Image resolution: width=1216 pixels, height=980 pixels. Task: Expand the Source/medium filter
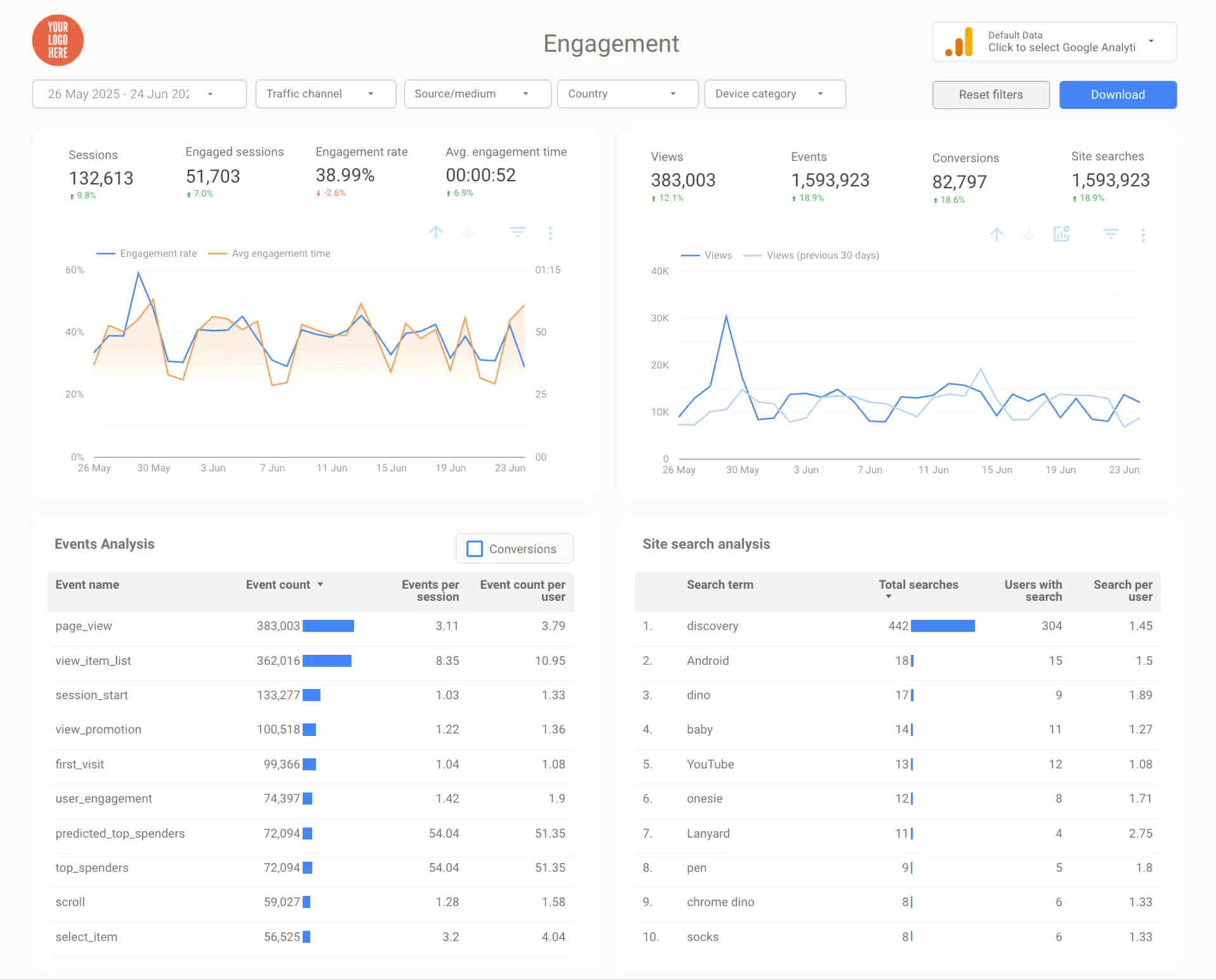[x=478, y=94]
